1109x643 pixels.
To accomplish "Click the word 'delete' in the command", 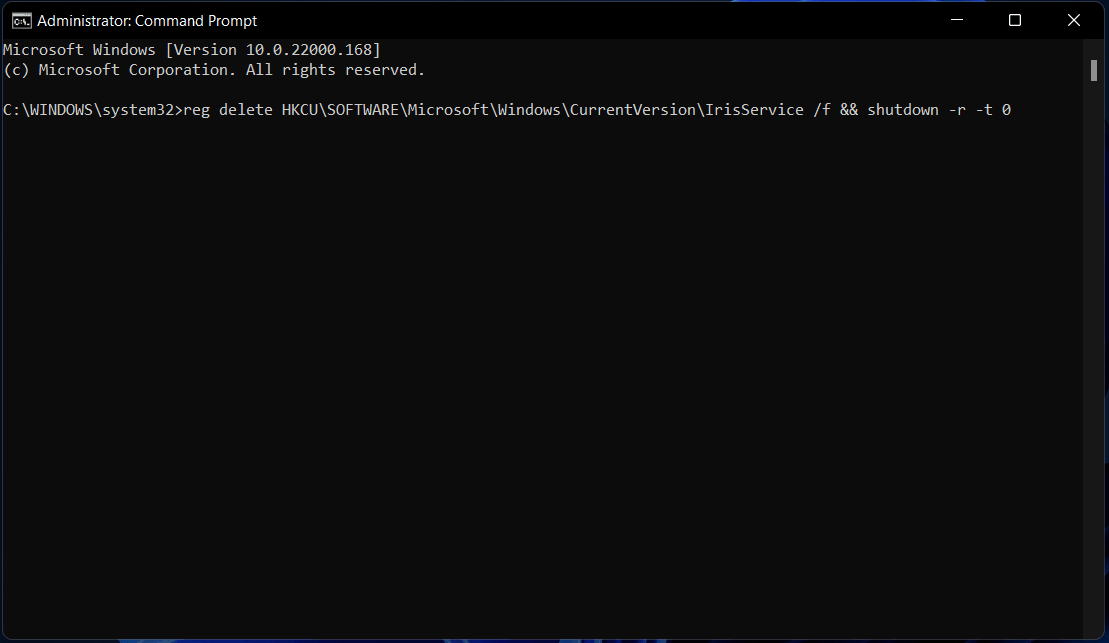I will click(245, 110).
